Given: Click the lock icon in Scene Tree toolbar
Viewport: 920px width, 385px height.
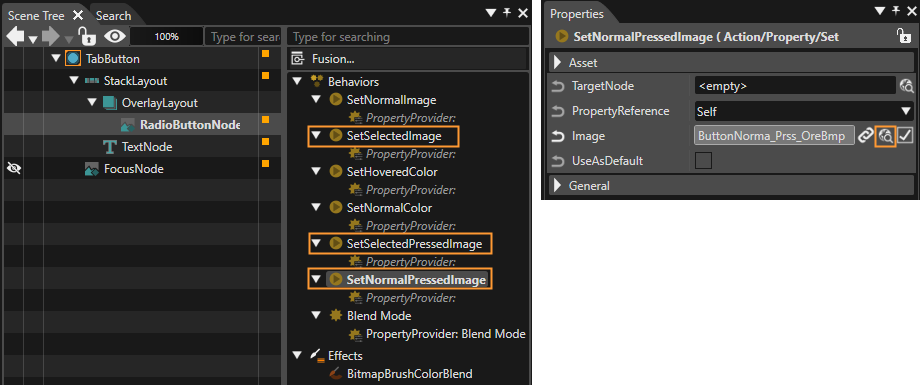Looking at the screenshot, I should click(x=87, y=36).
